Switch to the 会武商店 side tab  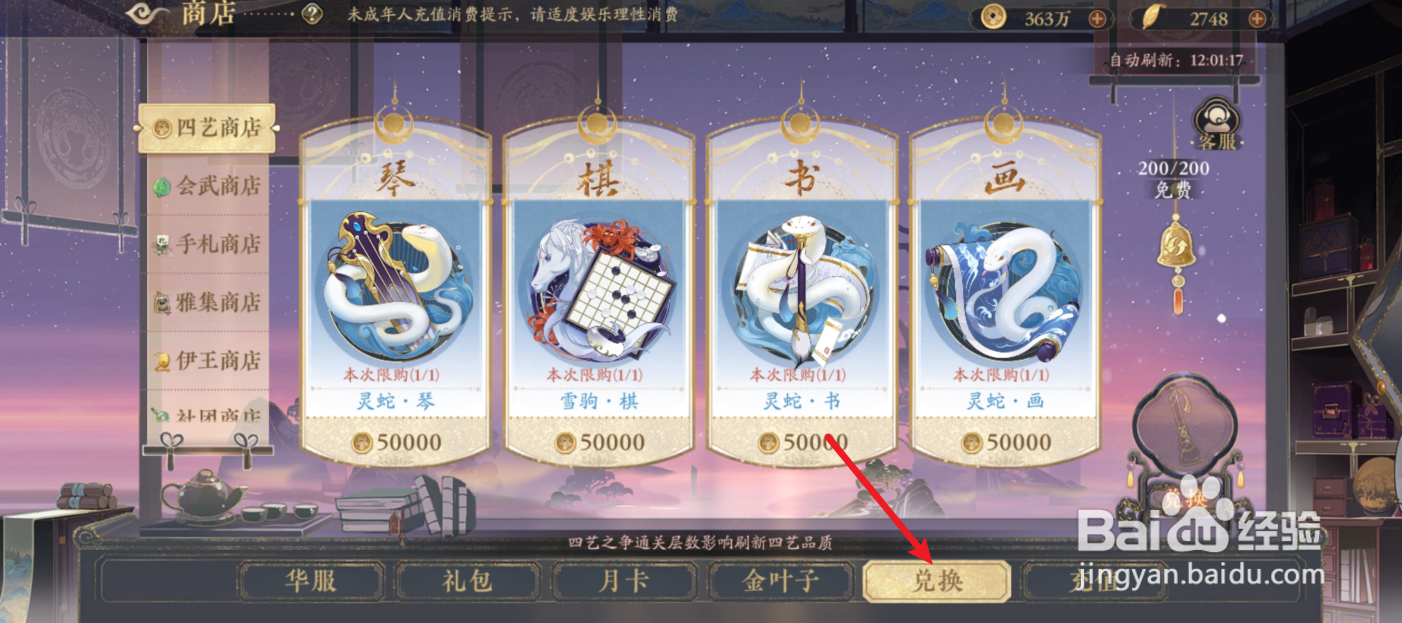[207, 186]
